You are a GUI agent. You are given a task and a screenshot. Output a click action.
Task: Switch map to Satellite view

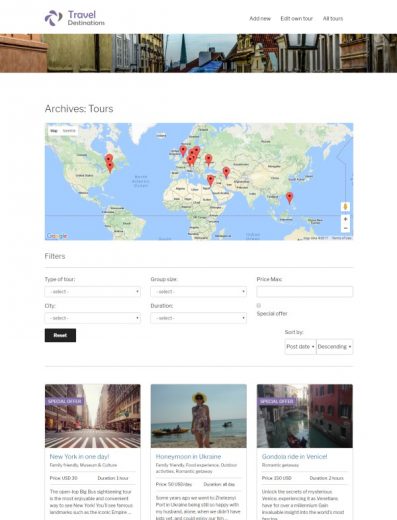click(69, 131)
